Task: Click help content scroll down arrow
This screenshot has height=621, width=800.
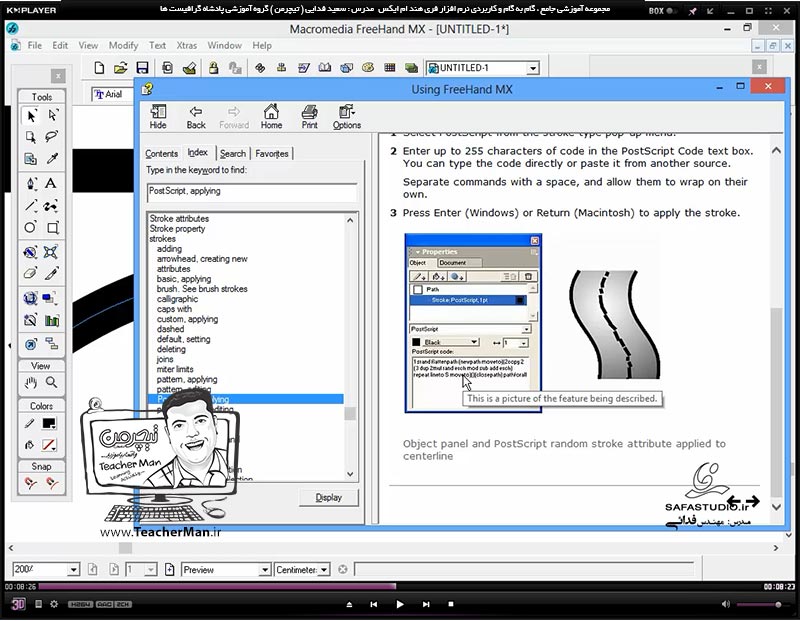Action: click(776, 507)
